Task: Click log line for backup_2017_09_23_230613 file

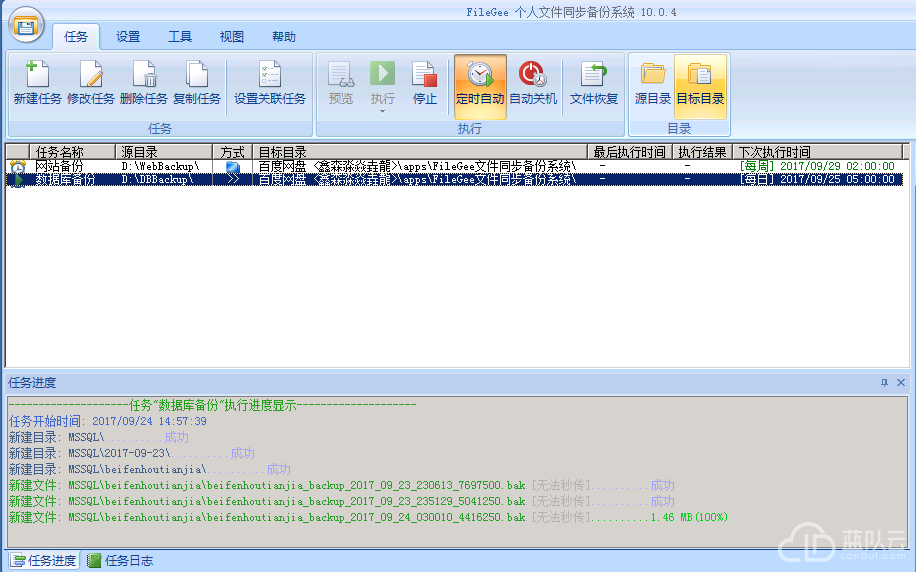Action: pyautogui.click(x=341, y=486)
